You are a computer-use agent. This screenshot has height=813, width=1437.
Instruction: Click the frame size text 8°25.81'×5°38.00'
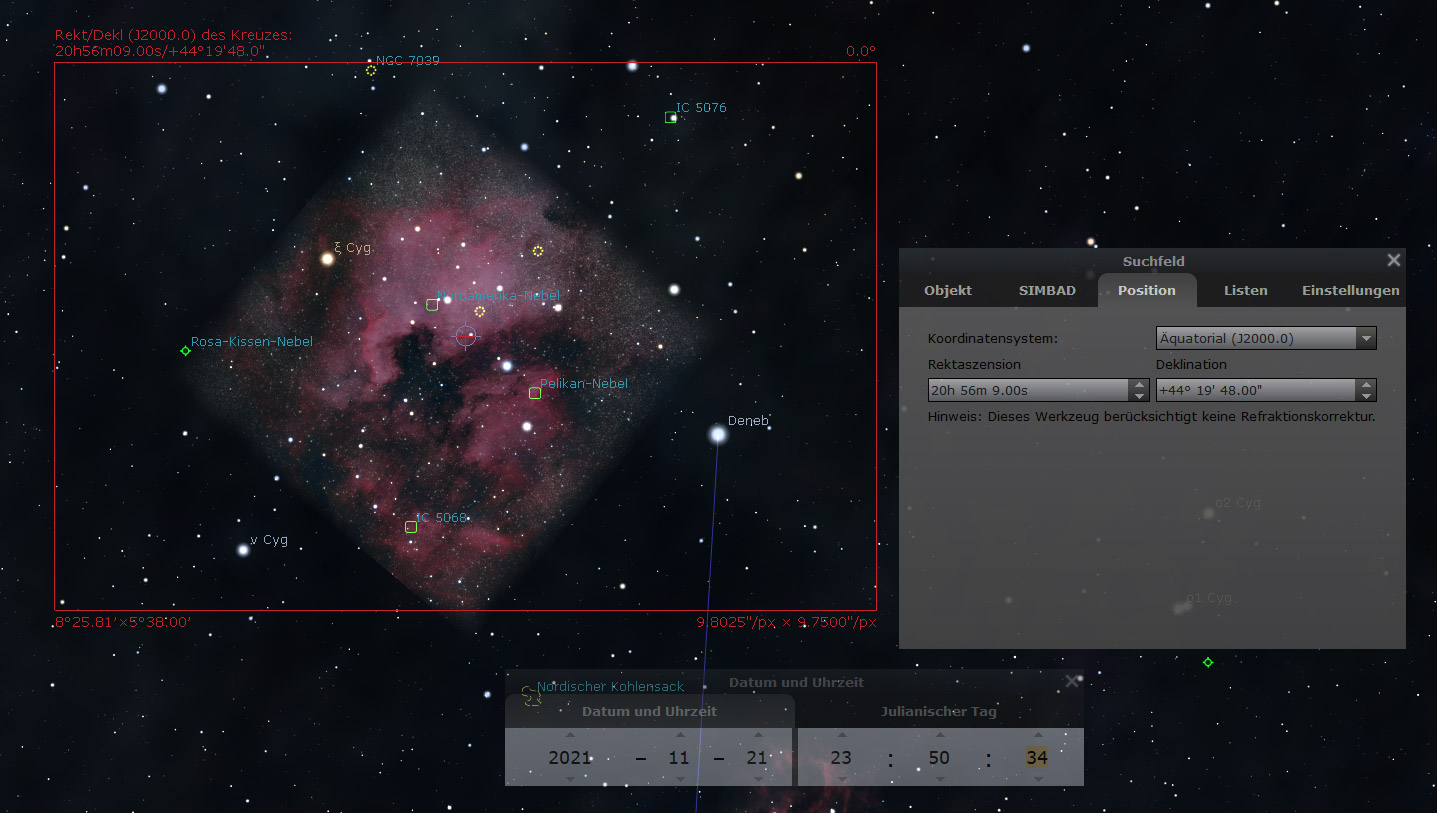click(x=122, y=622)
